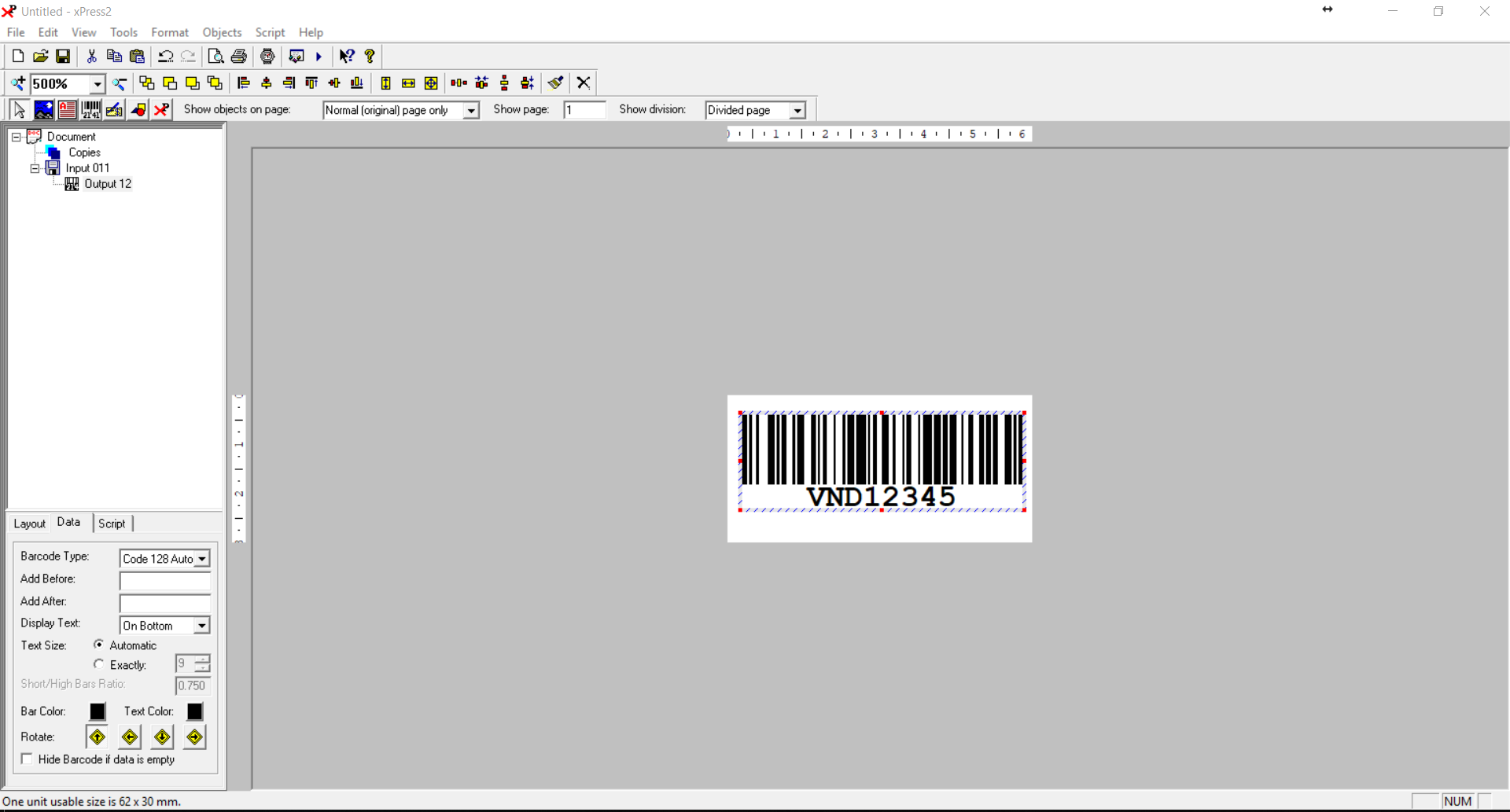Click the zoom in magnifier icon
The width and height of the screenshot is (1510, 812).
[x=17, y=83]
